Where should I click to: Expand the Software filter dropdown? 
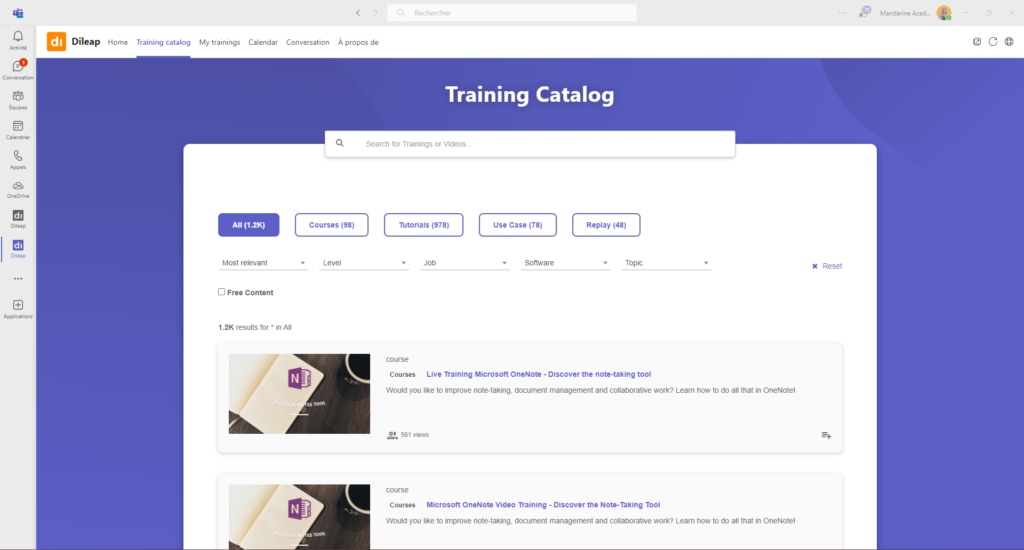(566, 263)
